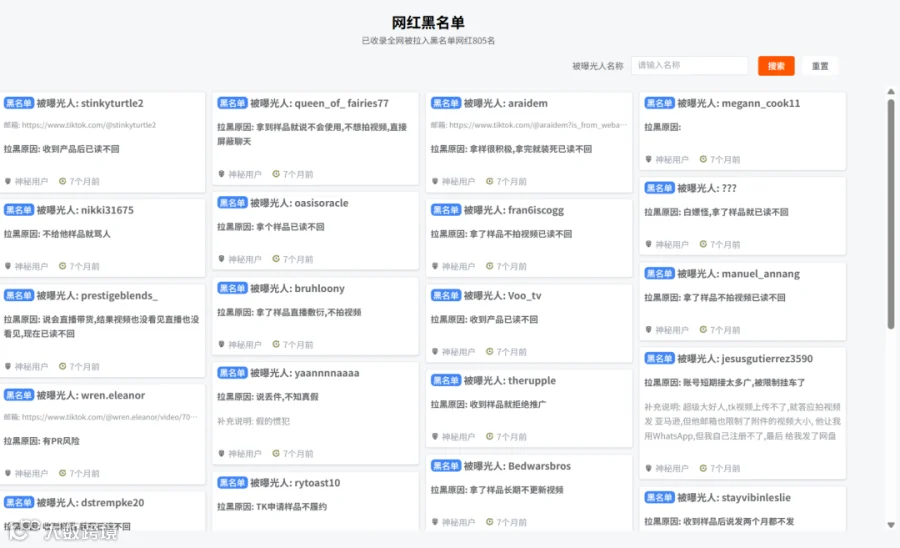Open the araidem TikTok URL link
The image size is (900, 548).
coord(538,125)
